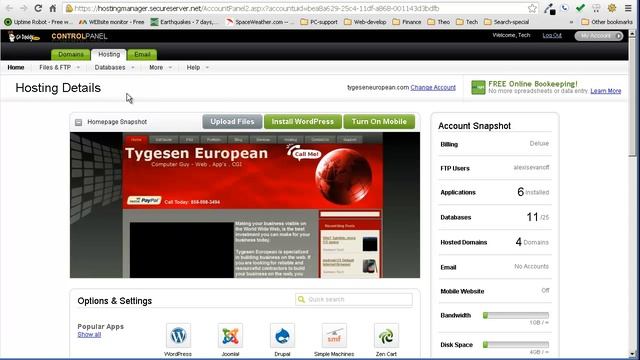Switch to the Email tab
640x360 pixels.
[x=142, y=54]
